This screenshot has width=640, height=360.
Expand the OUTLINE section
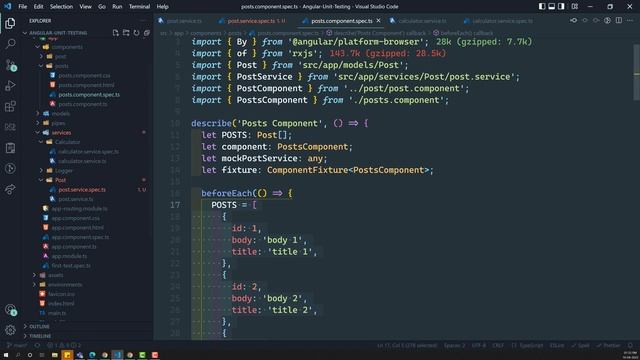(40, 327)
